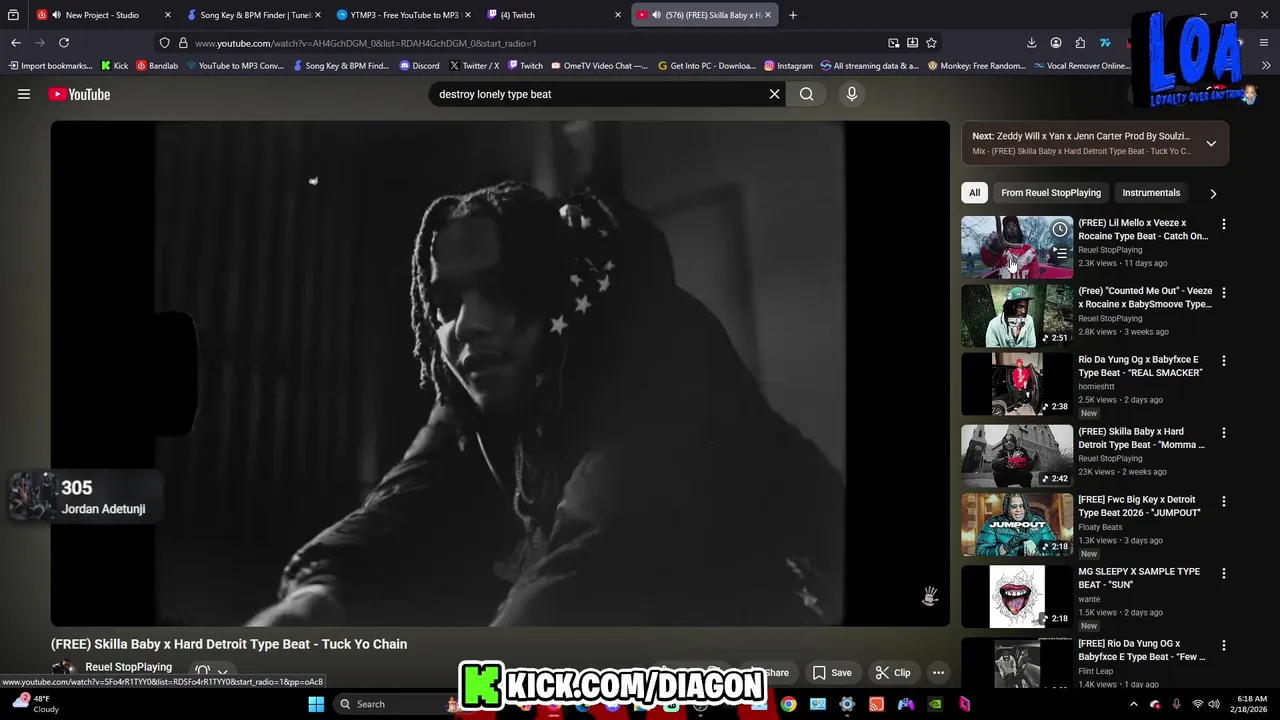The height and width of the screenshot is (720, 1280).
Task: Open the 'MG SLEEPY X SAMPLE TYPE BEAT' title
Action: (1139, 578)
